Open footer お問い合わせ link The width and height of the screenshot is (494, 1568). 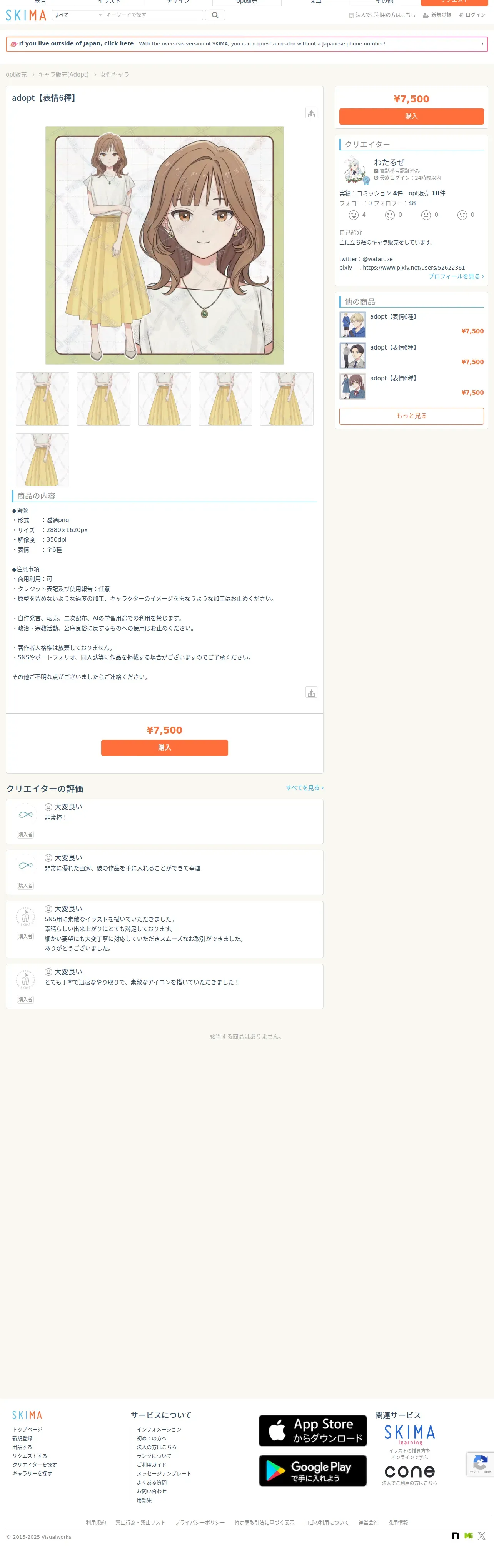152,1491
